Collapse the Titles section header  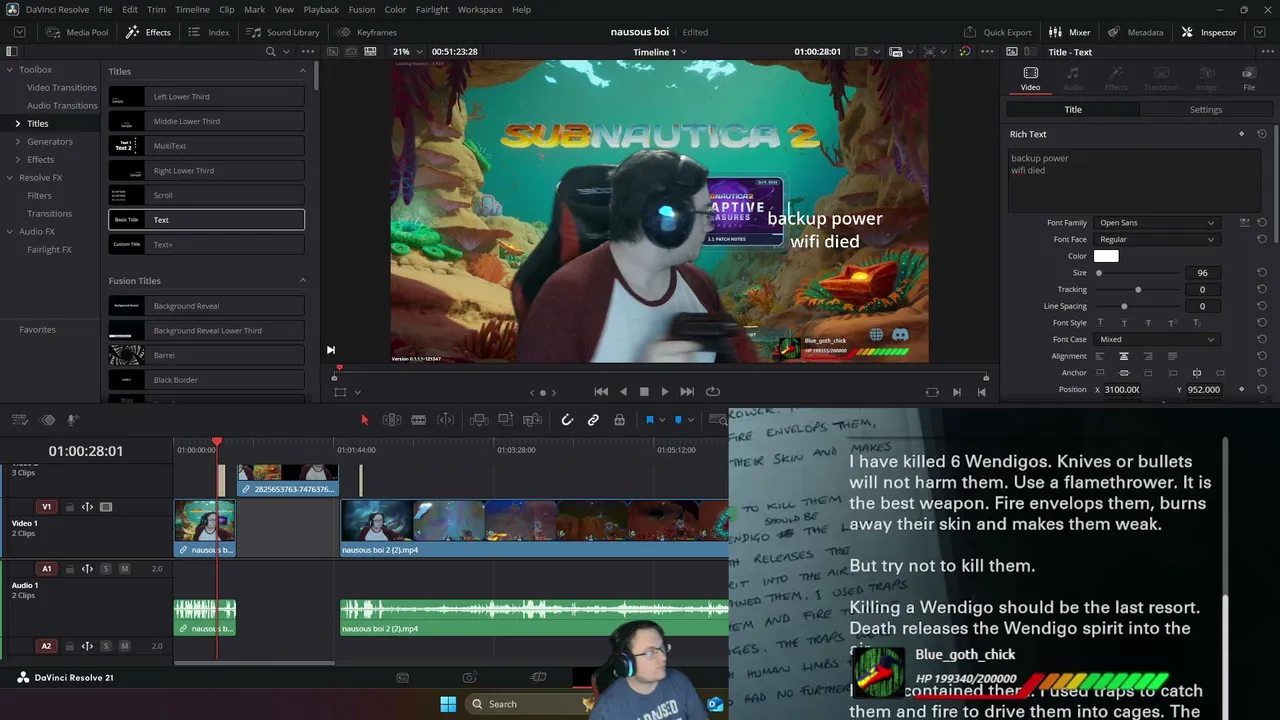303,71
